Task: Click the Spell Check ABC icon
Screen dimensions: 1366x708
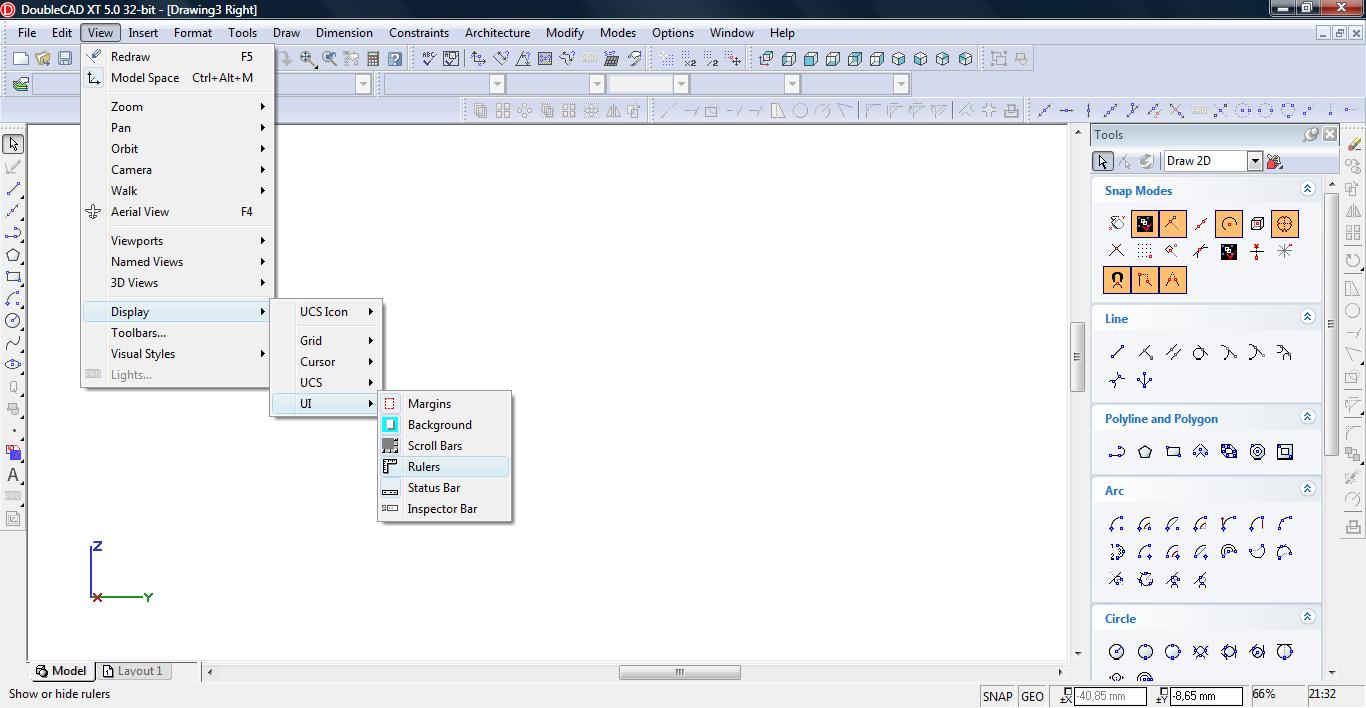Action: click(x=429, y=59)
